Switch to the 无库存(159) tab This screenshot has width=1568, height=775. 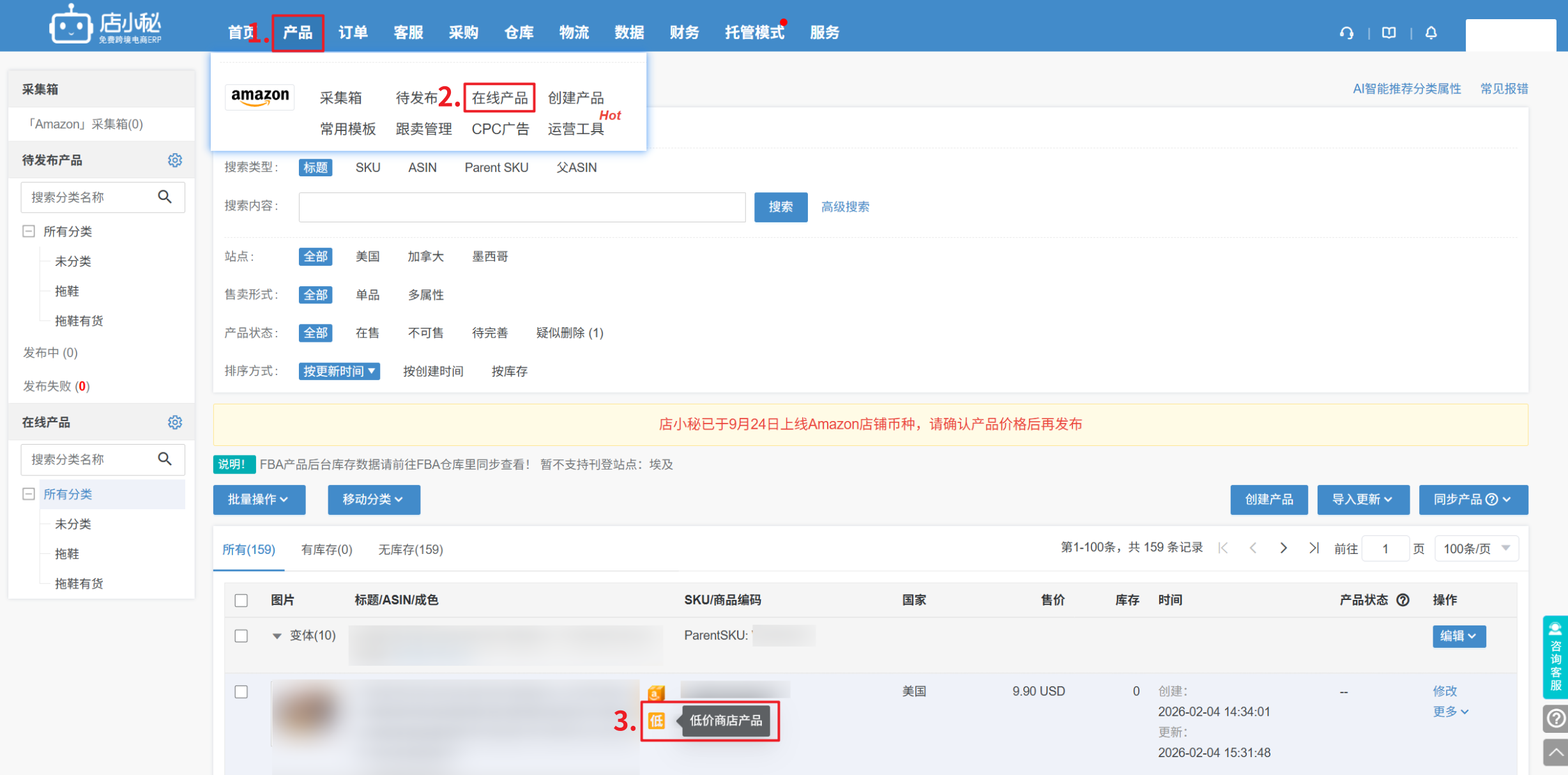(x=410, y=549)
